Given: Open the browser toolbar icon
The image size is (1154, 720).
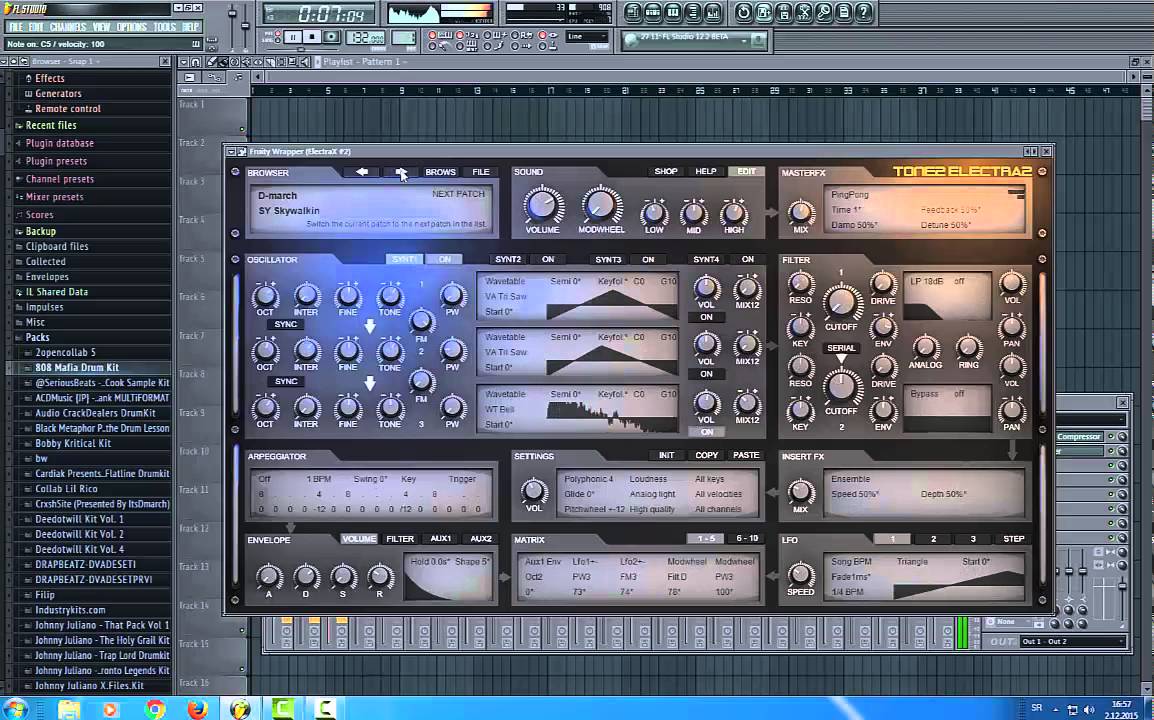Looking at the screenshot, I should pos(693,12).
